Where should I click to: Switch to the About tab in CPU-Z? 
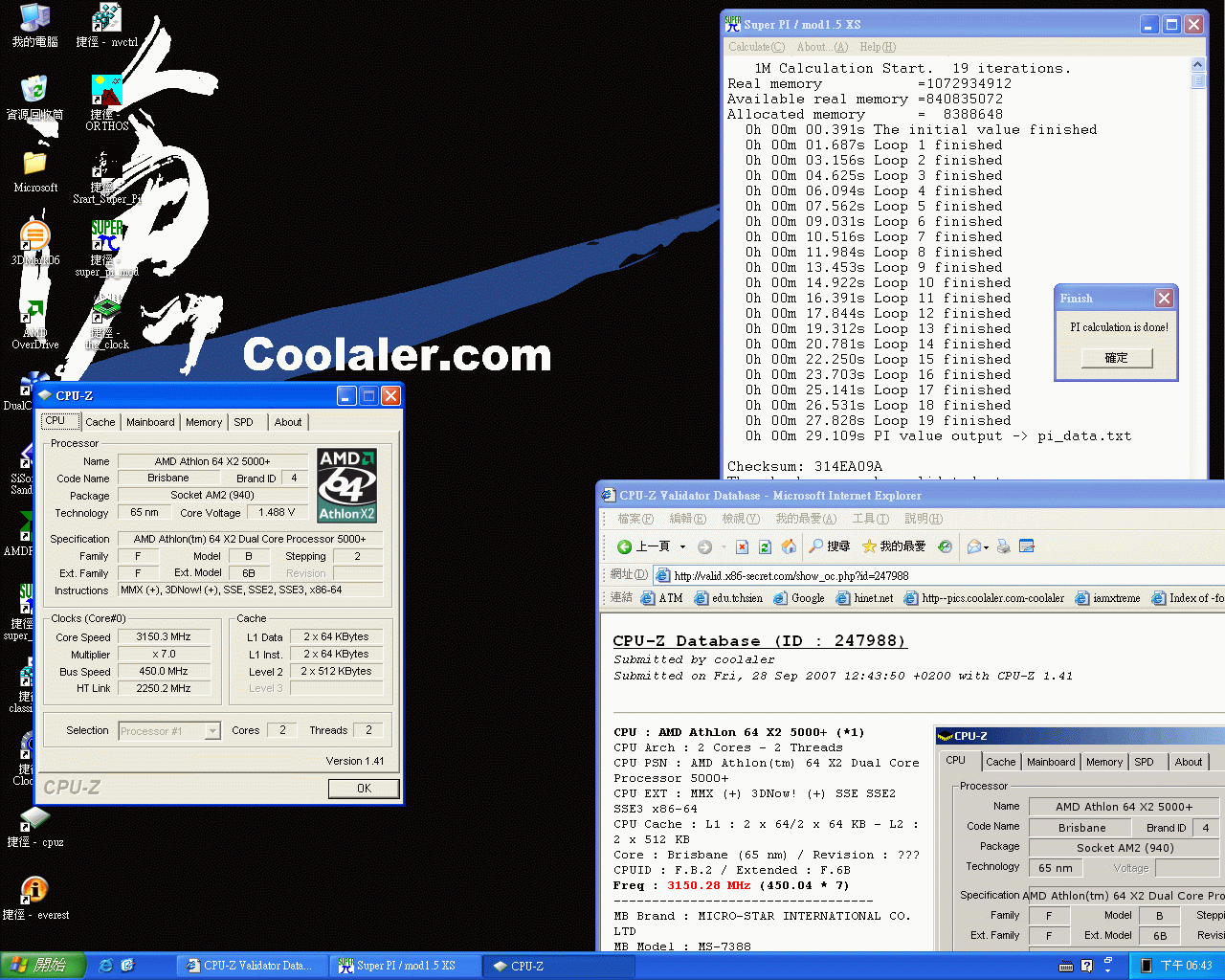(x=288, y=422)
